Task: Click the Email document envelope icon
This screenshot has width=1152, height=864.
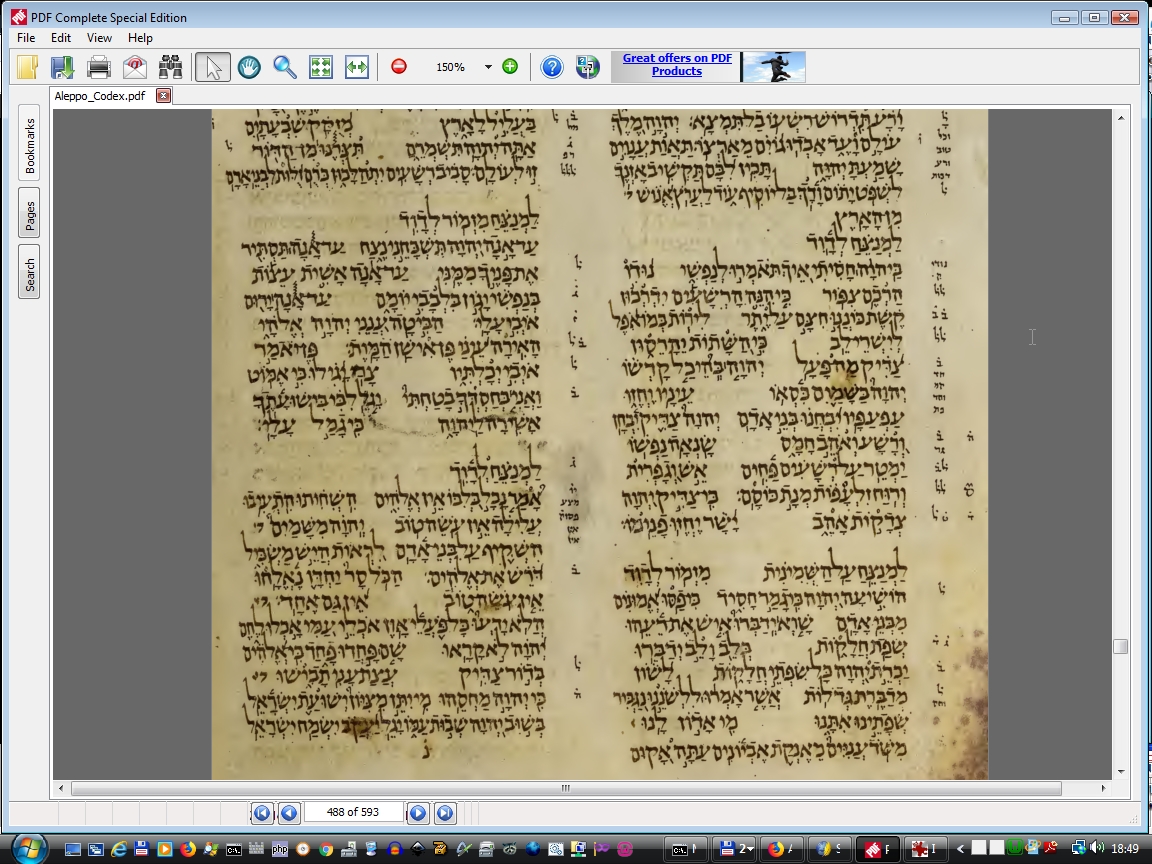Action: 135,67
